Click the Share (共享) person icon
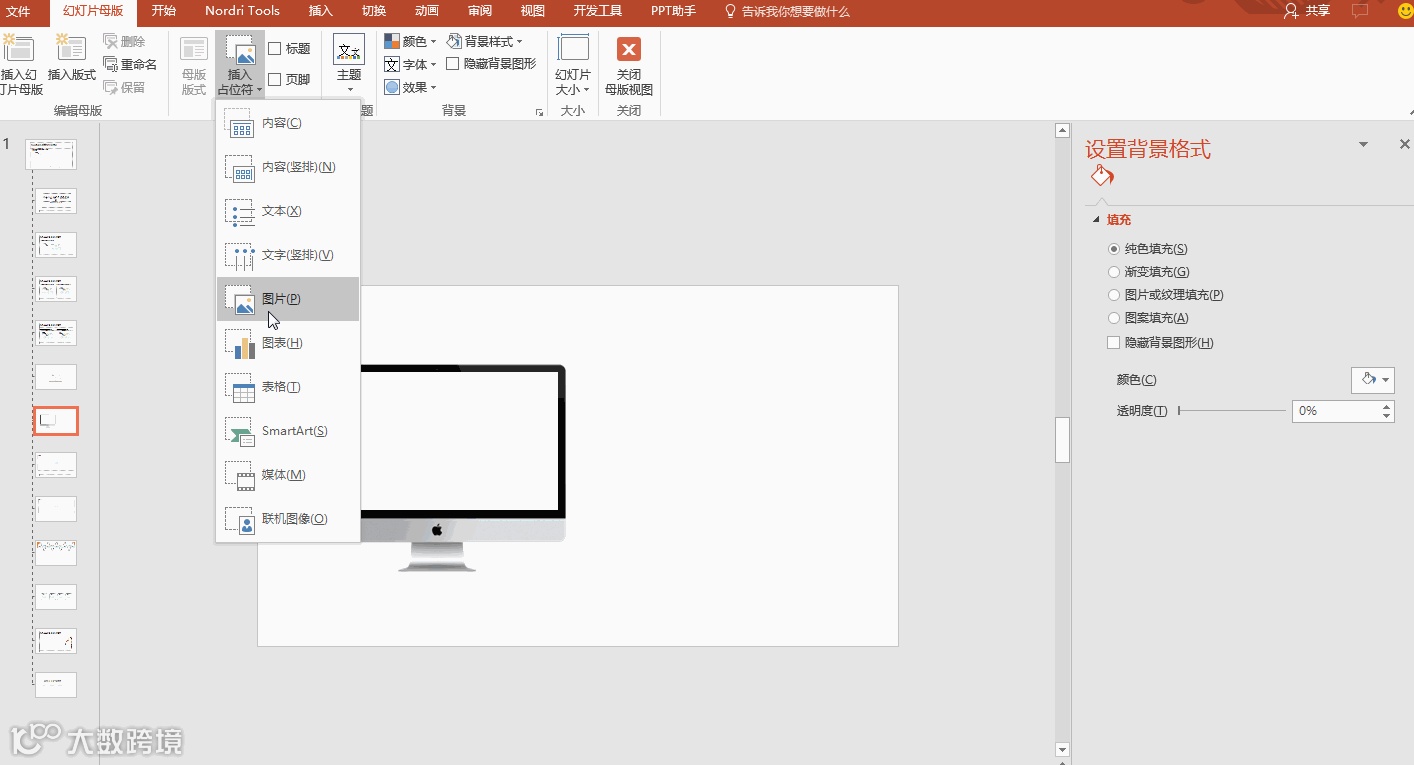 pos(1292,11)
